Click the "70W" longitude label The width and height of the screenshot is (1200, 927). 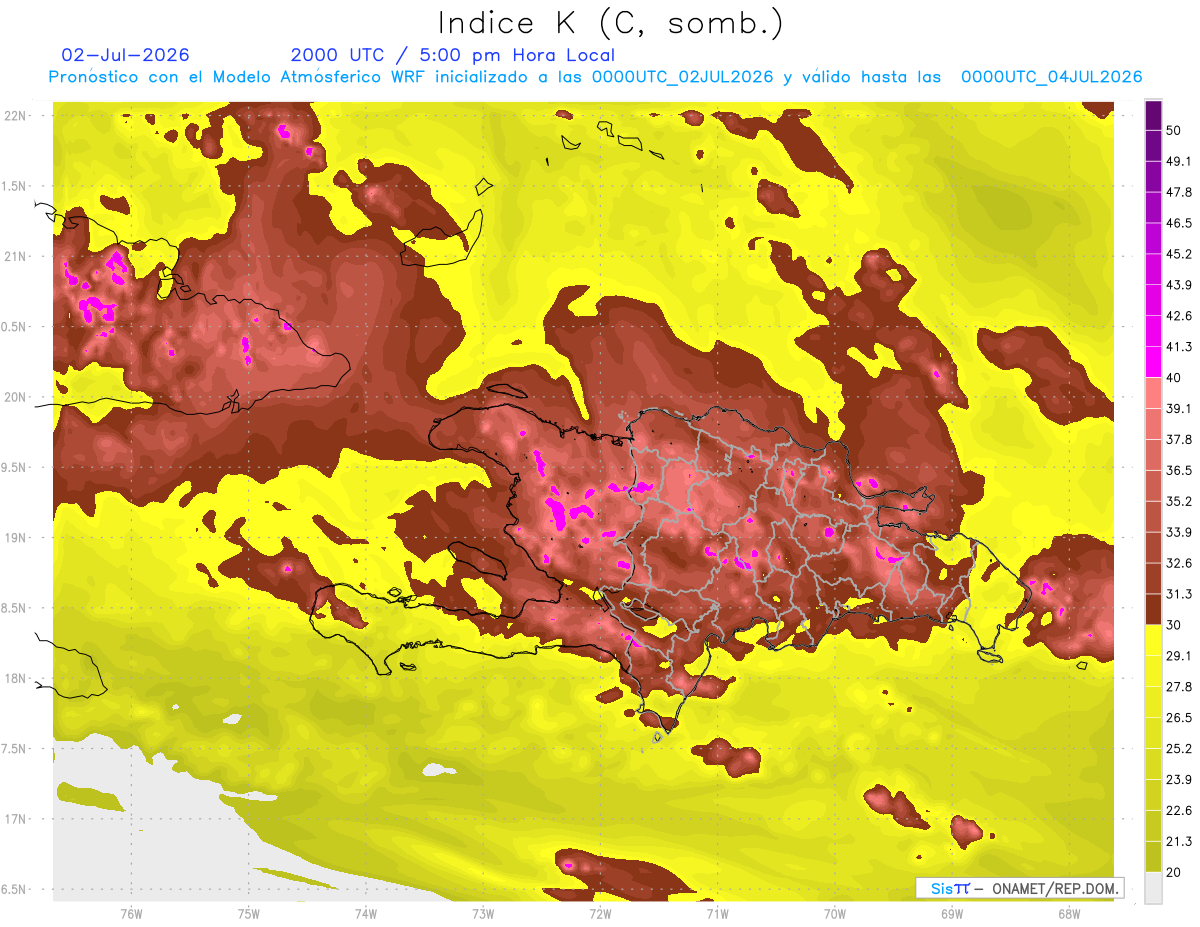pyautogui.click(x=835, y=913)
